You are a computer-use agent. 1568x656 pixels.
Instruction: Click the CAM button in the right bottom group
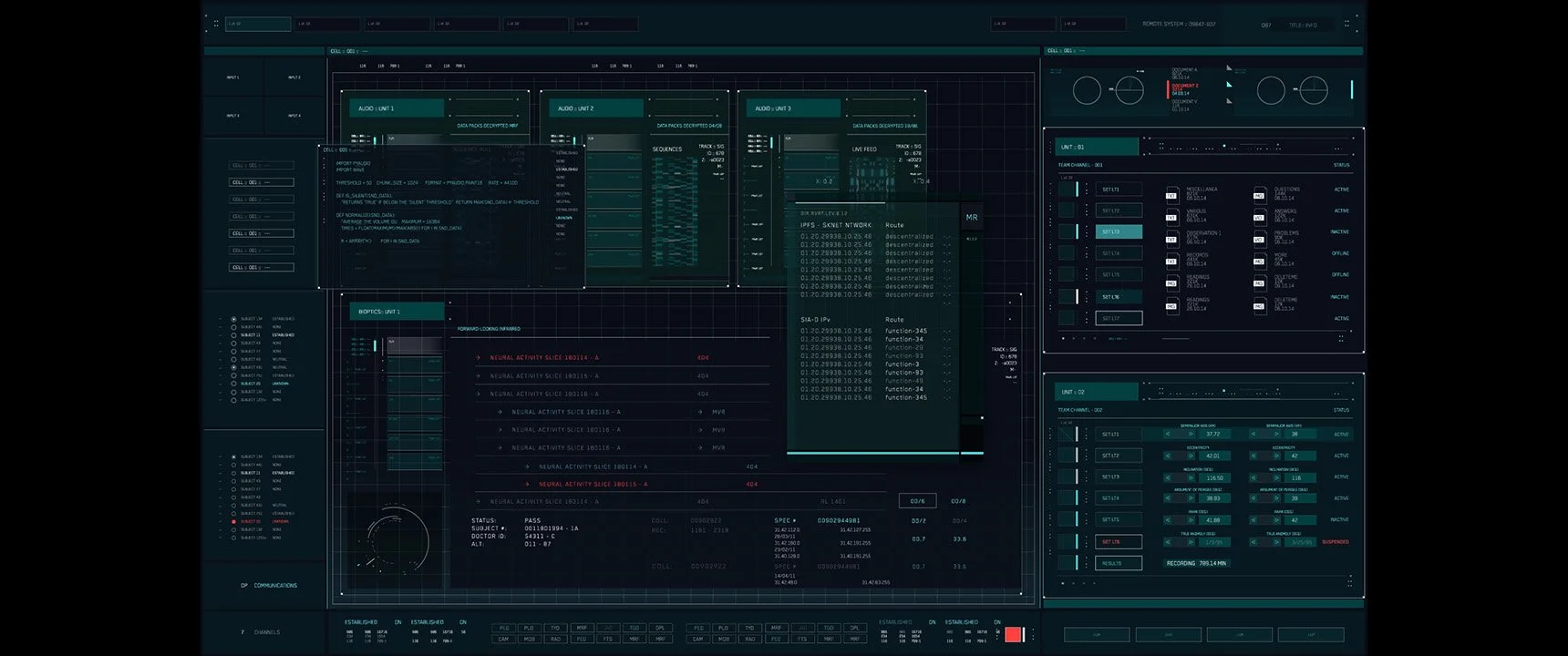(x=698, y=639)
